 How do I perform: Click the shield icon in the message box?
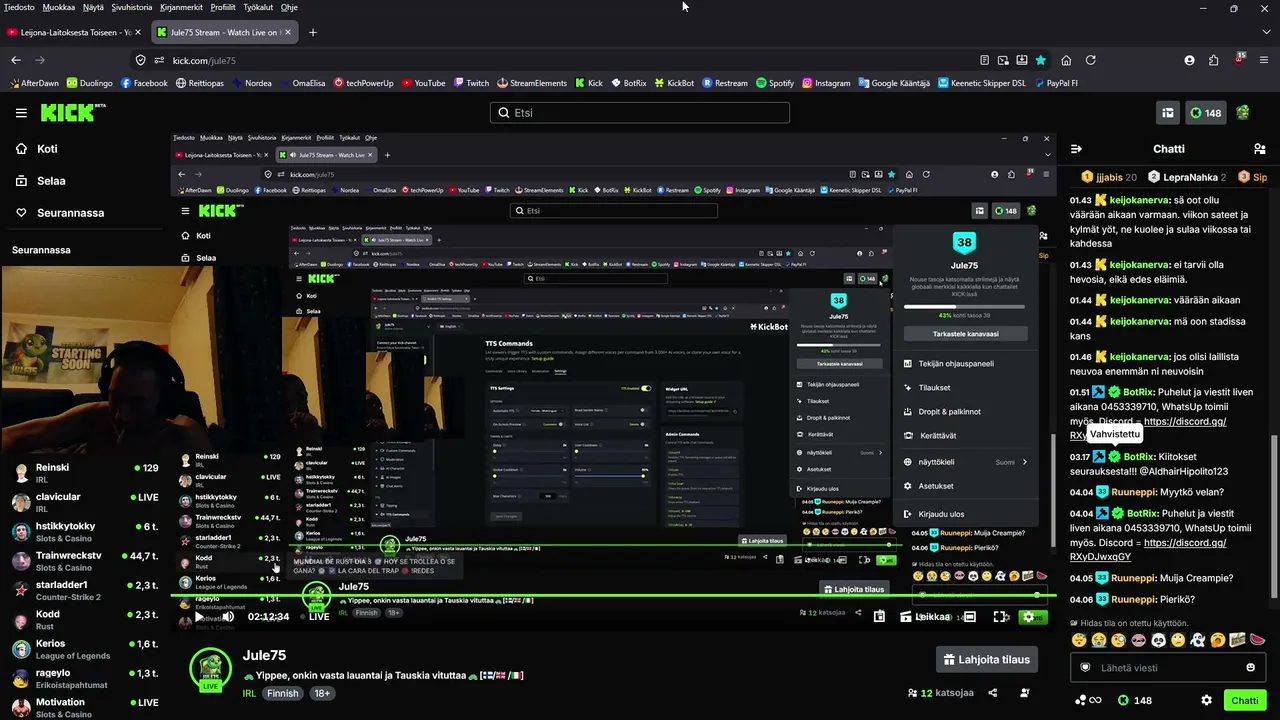(1086, 667)
